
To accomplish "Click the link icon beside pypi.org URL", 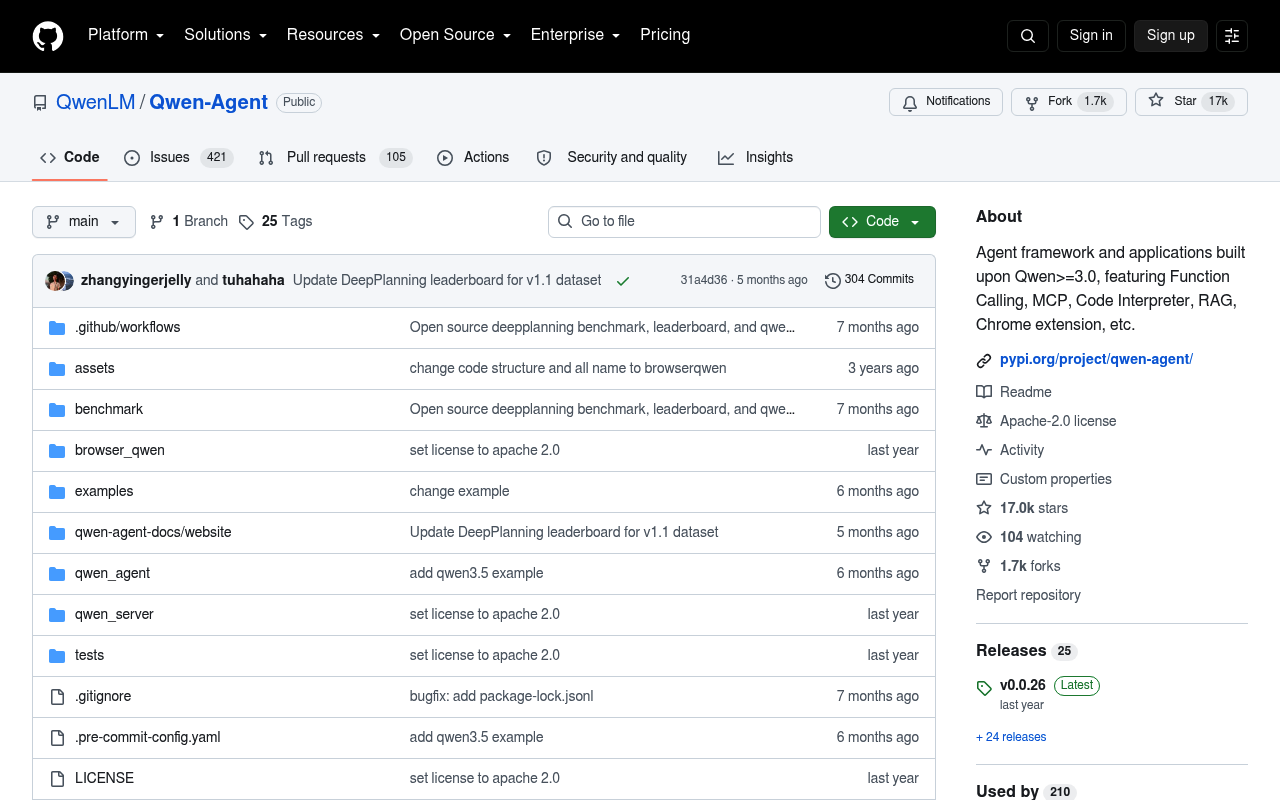I will [x=984, y=360].
